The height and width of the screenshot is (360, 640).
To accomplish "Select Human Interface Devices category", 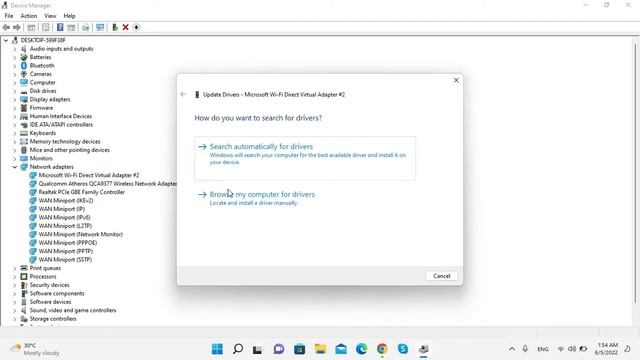I will tap(60, 116).
